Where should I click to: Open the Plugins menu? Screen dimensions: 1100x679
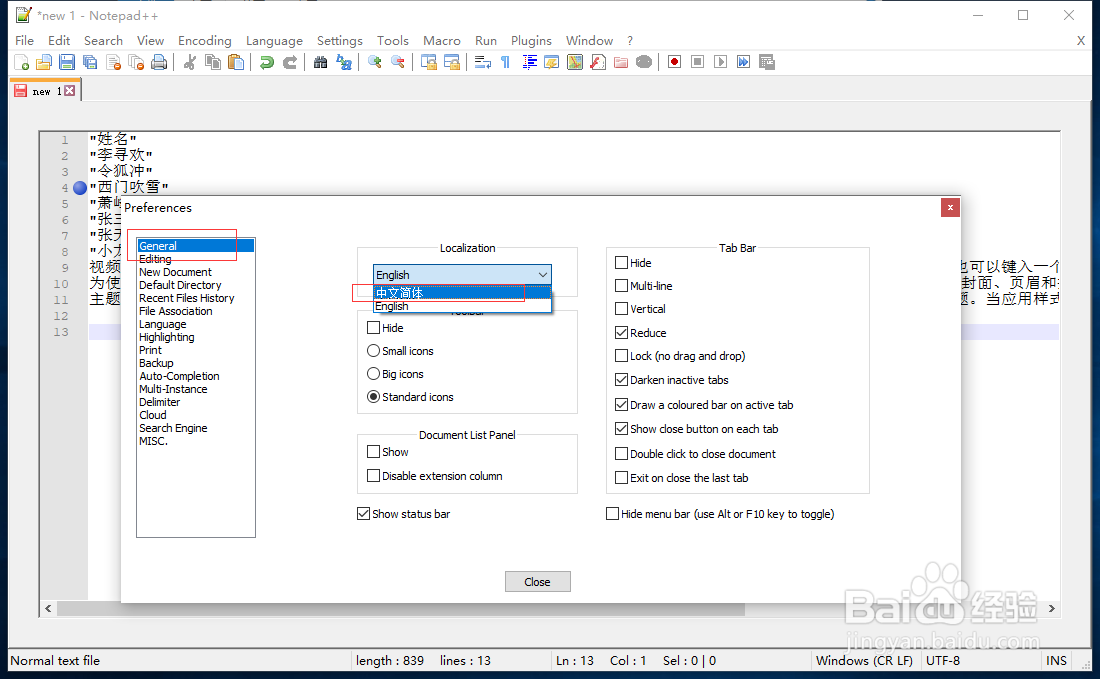coord(531,41)
